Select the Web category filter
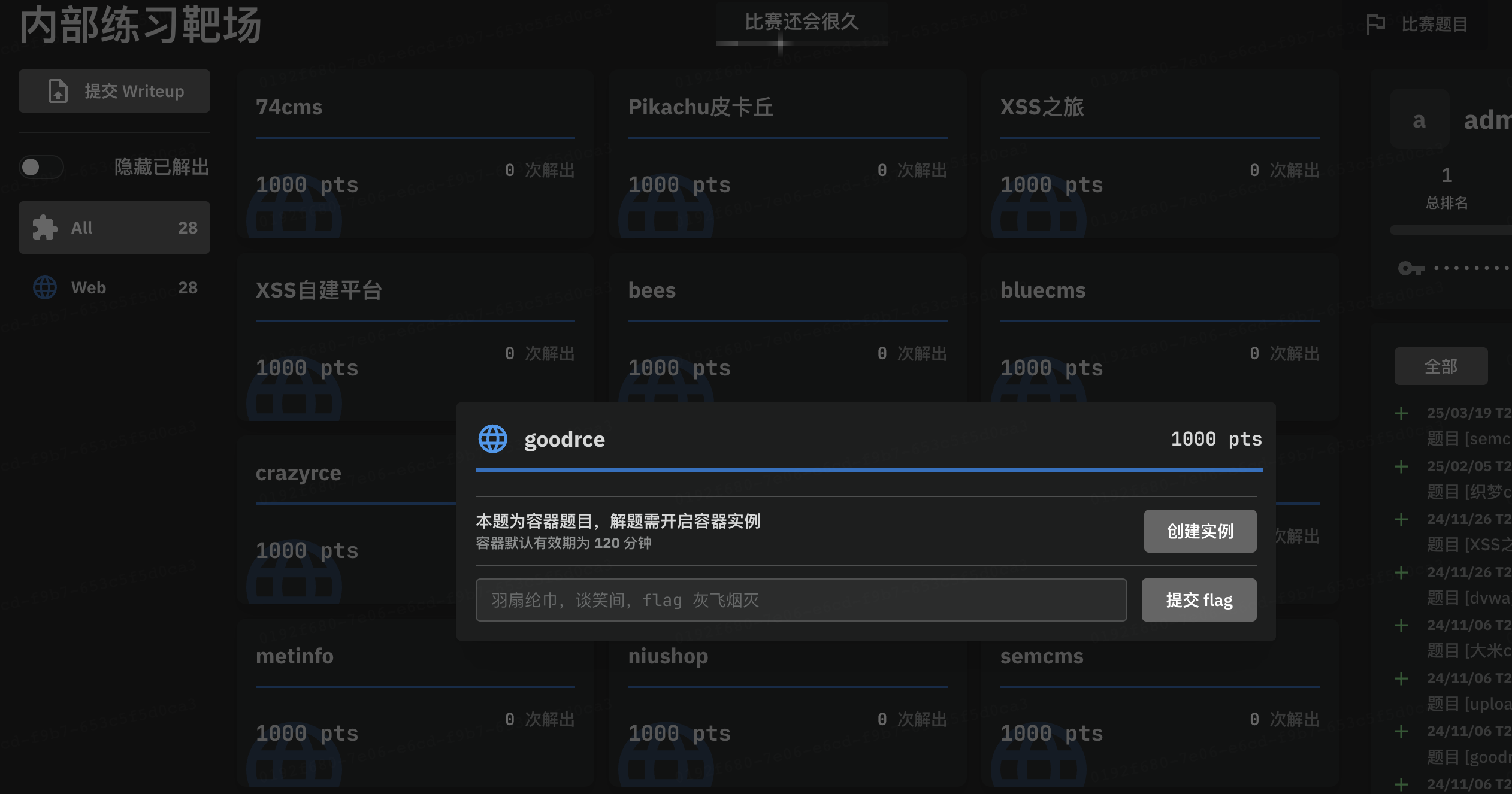The image size is (1512, 794). coord(114,287)
